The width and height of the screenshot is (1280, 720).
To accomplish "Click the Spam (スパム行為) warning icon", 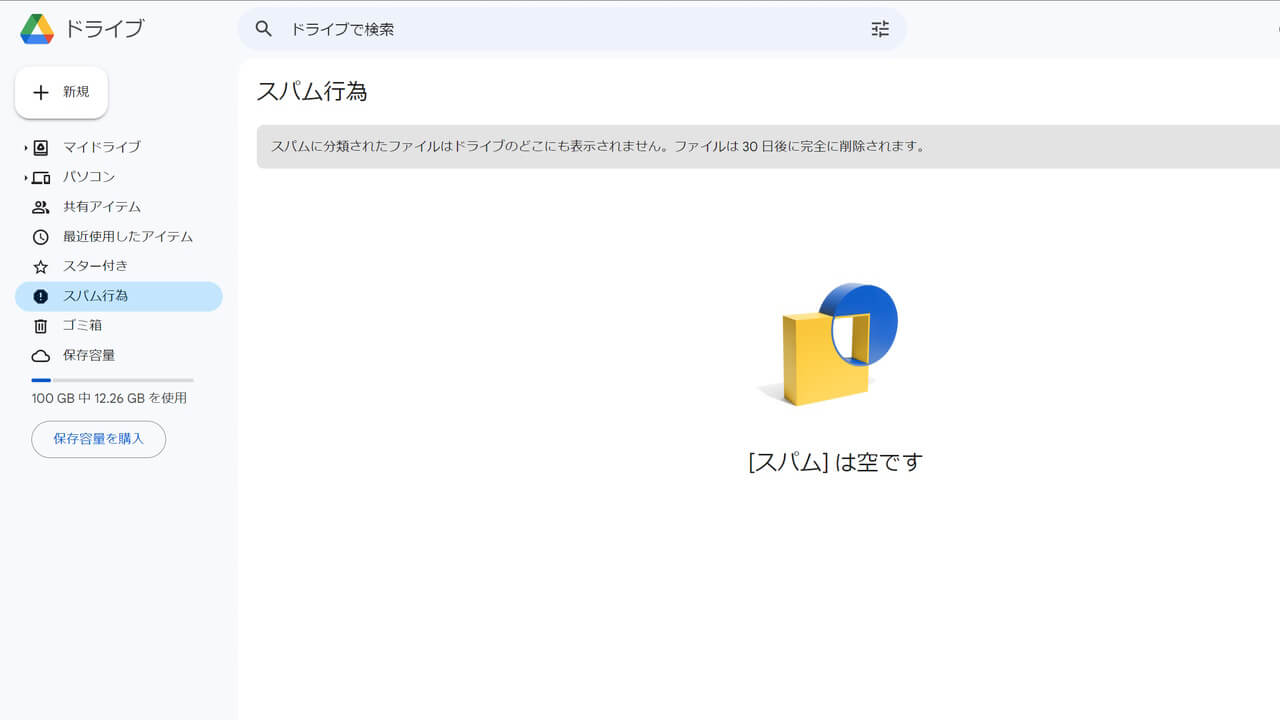I will click(39, 296).
